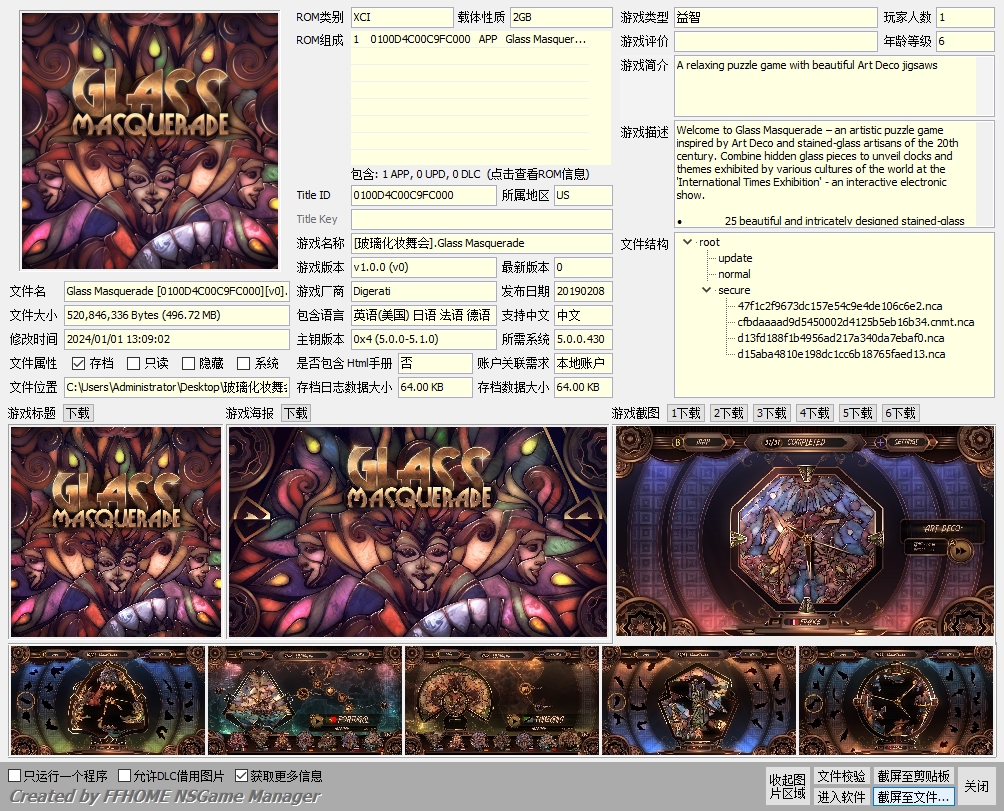This screenshot has height=811, width=1004.
Task: Toggle the 存档 archive attribute checkbox
Action: click(x=79, y=364)
